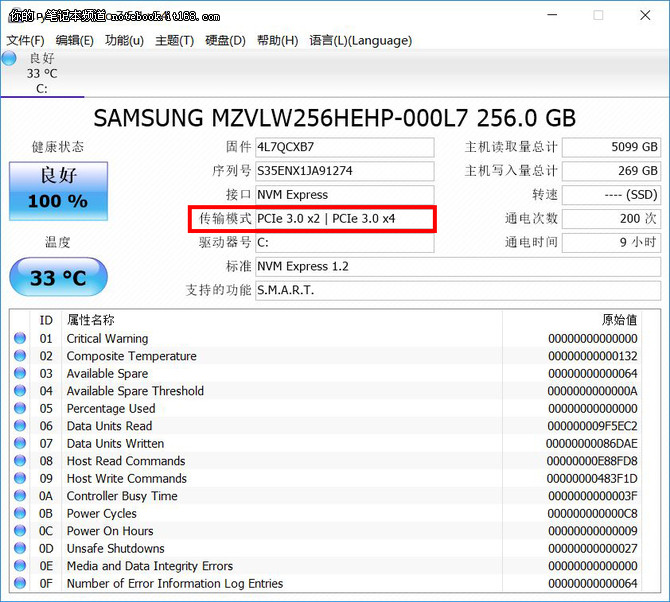Click status icon for Data Units Written row
Screen dimensions: 670x602
[20, 443]
